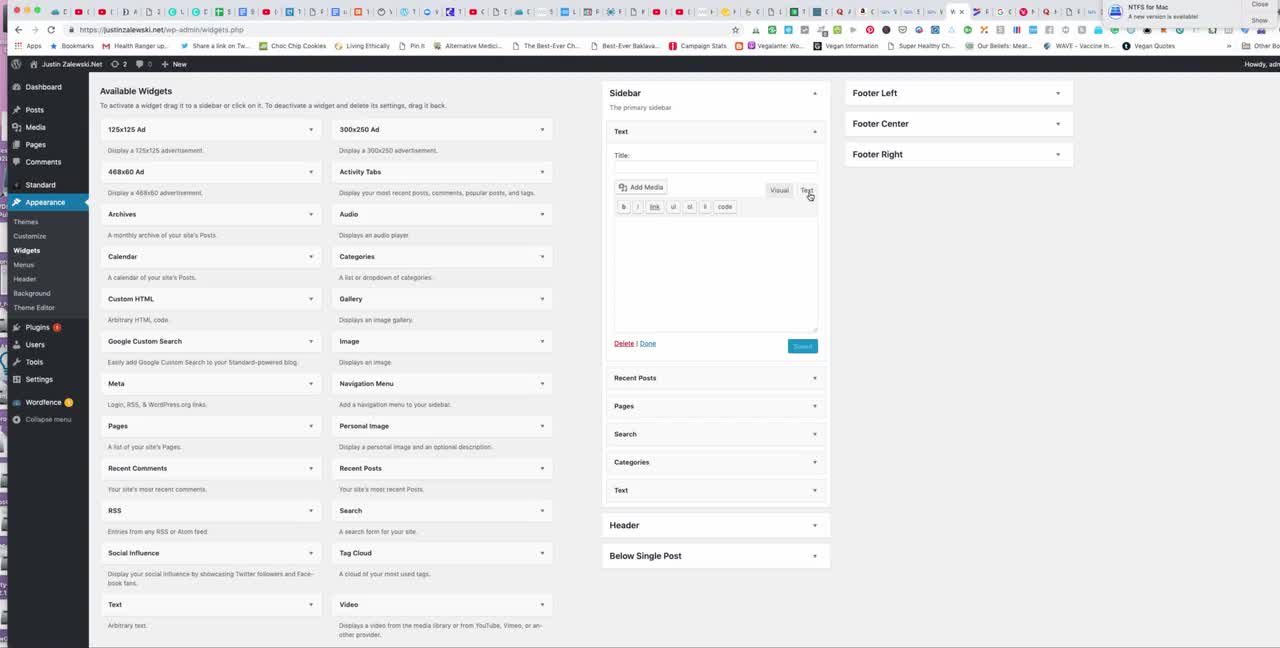Screen dimensions: 1280x648
Task: Click the WordPress logo in admin bar
Action: tap(16, 64)
